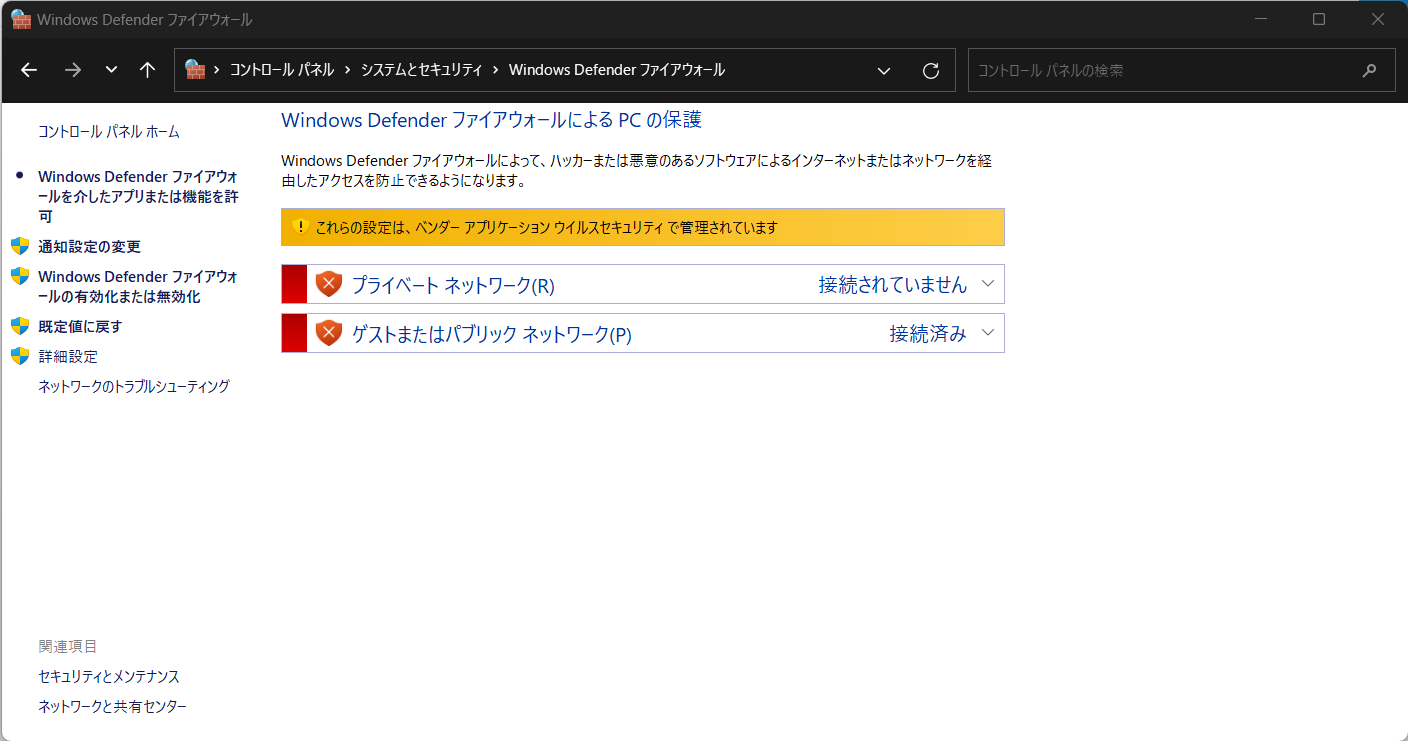Screen dimensions: 1408x741
Task: Open the address bar history dropdown
Action: pos(883,70)
